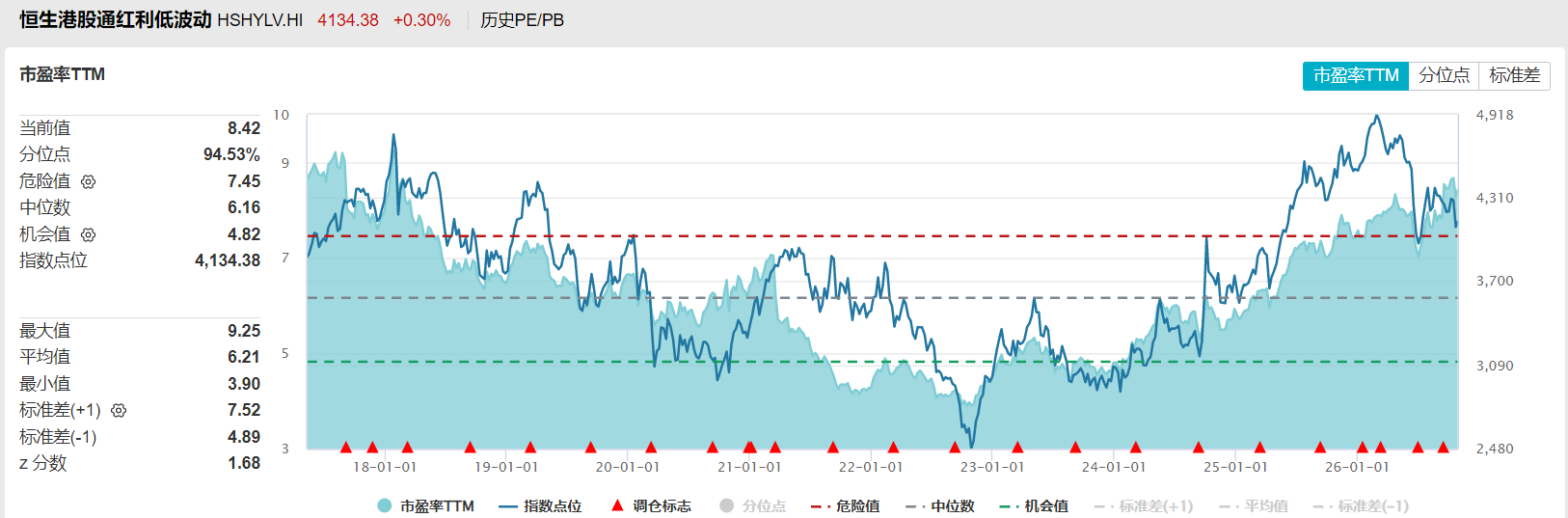Click the z 分数 value 1.68
Screen dimensions: 1568x518
click(x=244, y=463)
